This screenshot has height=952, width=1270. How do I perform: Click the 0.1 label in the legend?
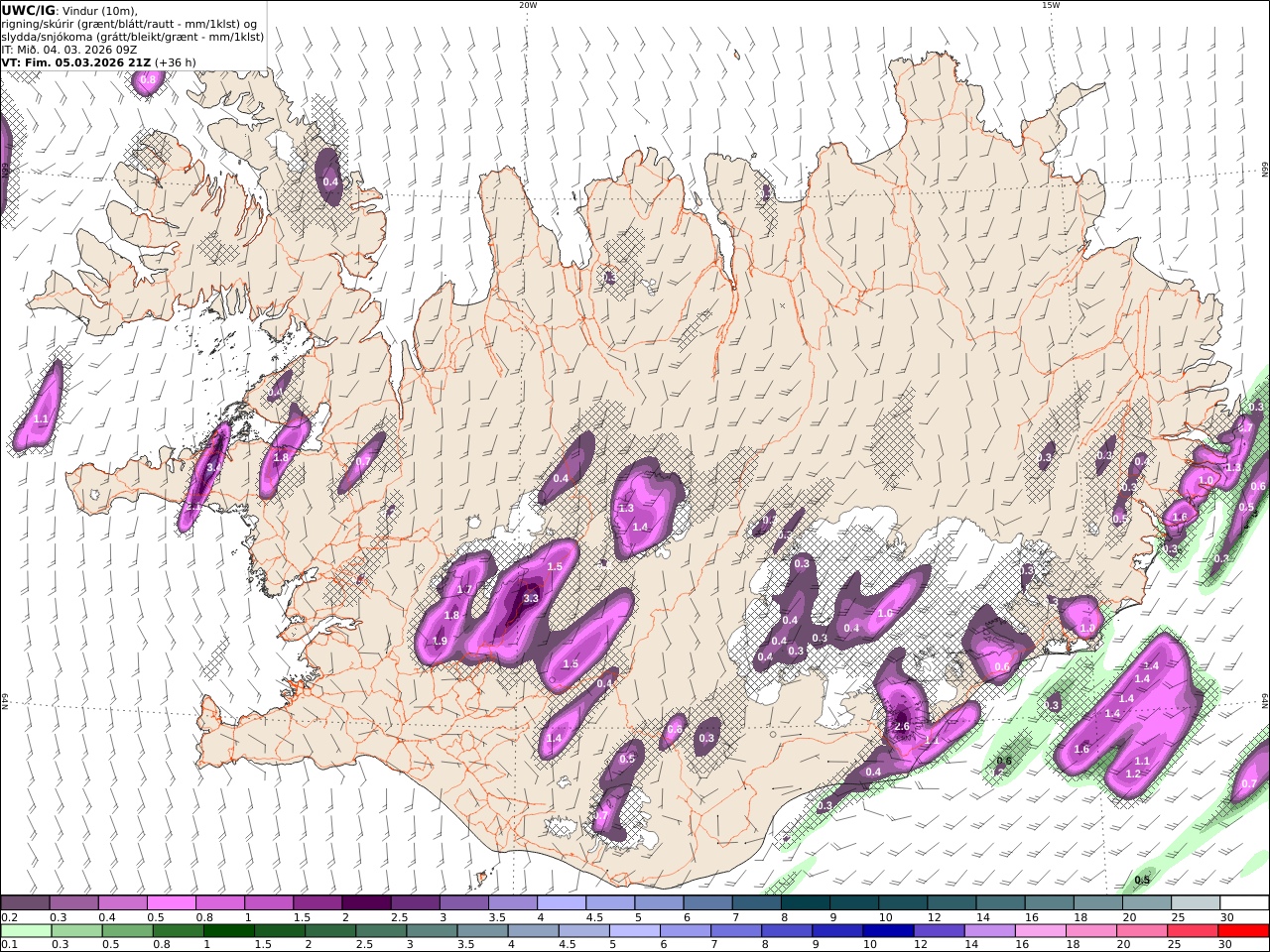(9, 945)
